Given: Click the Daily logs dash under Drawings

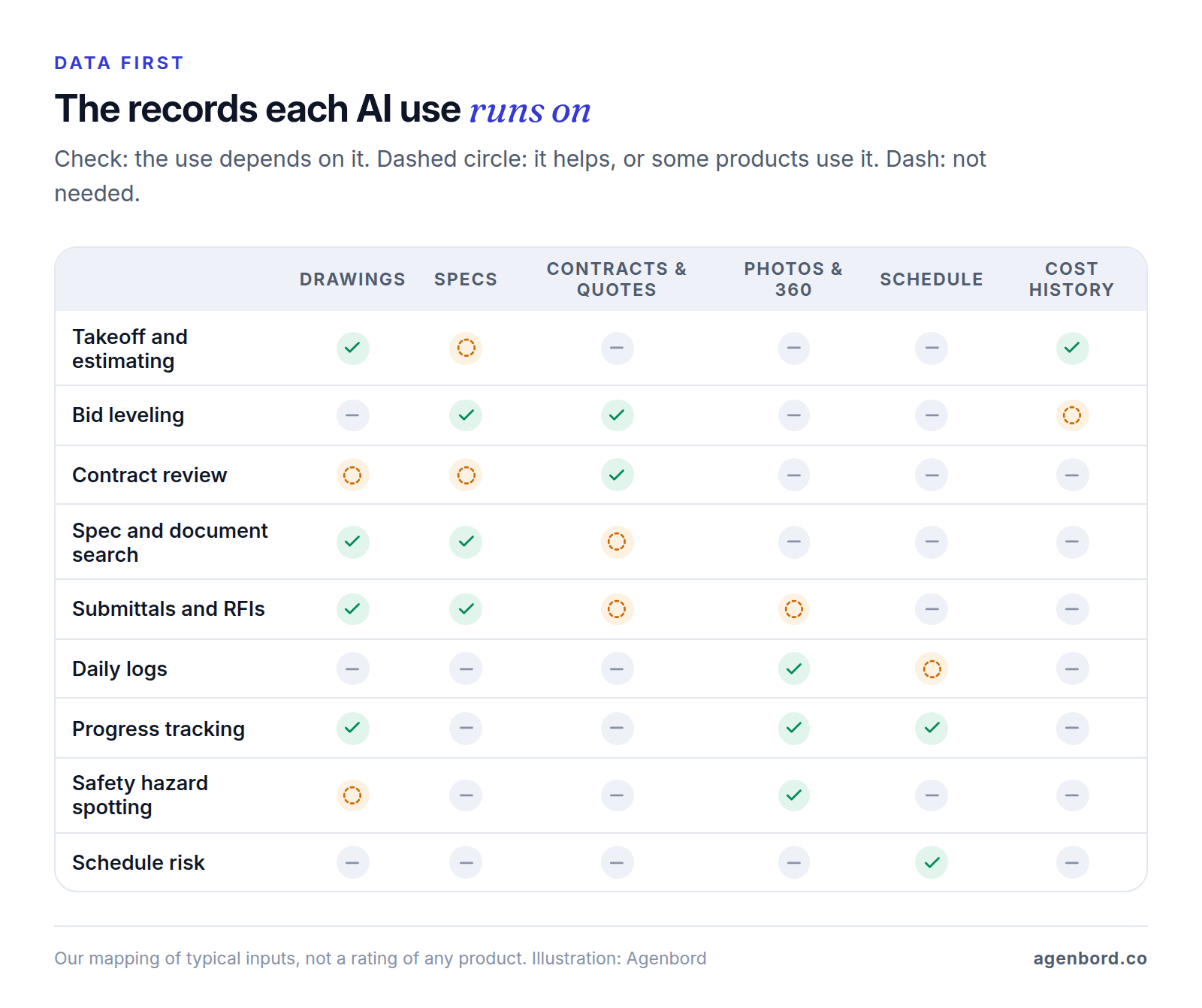Looking at the screenshot, I should pos(352,668).
